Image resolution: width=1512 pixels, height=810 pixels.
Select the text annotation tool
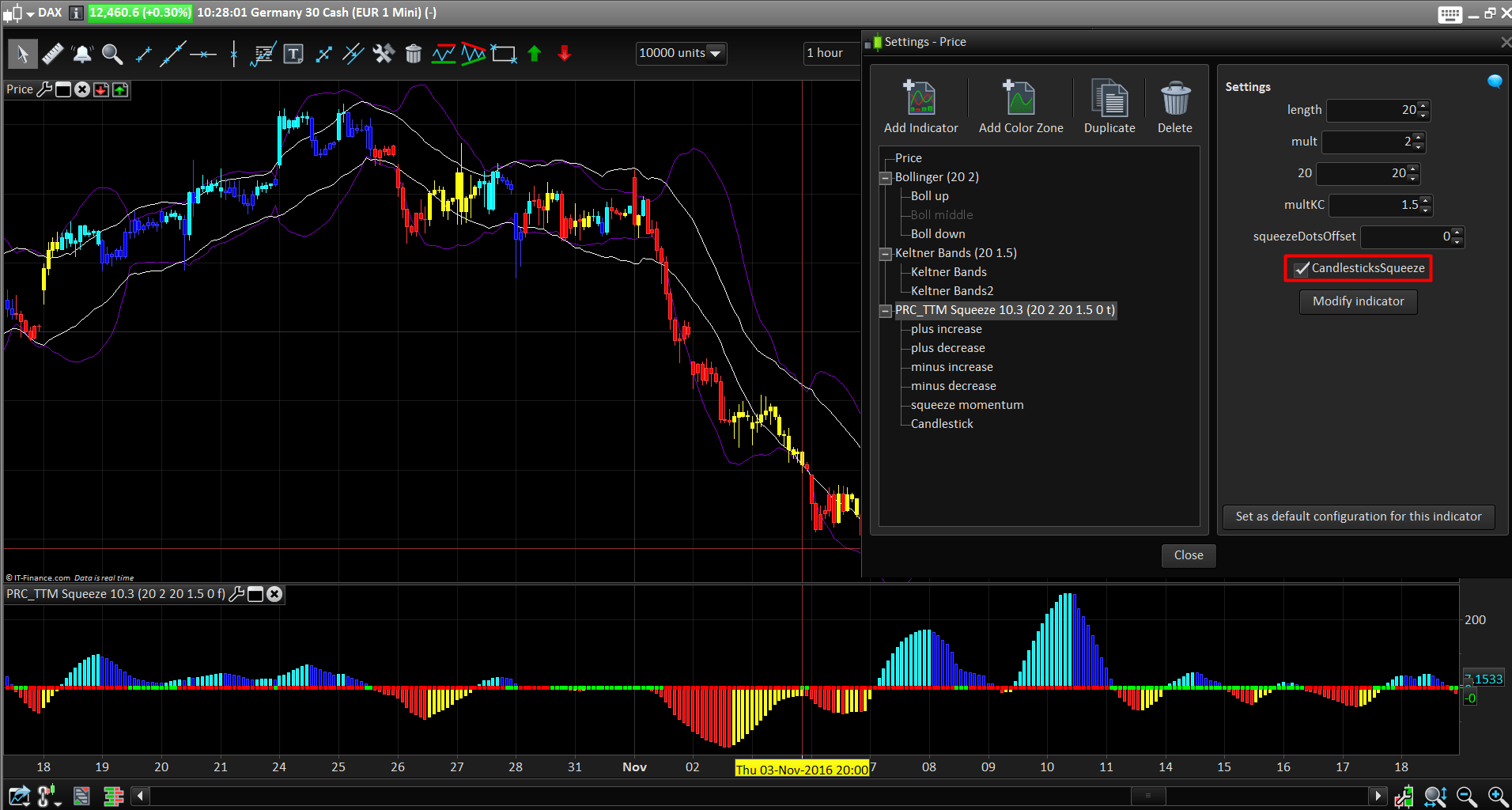click(x=293, y=54)
